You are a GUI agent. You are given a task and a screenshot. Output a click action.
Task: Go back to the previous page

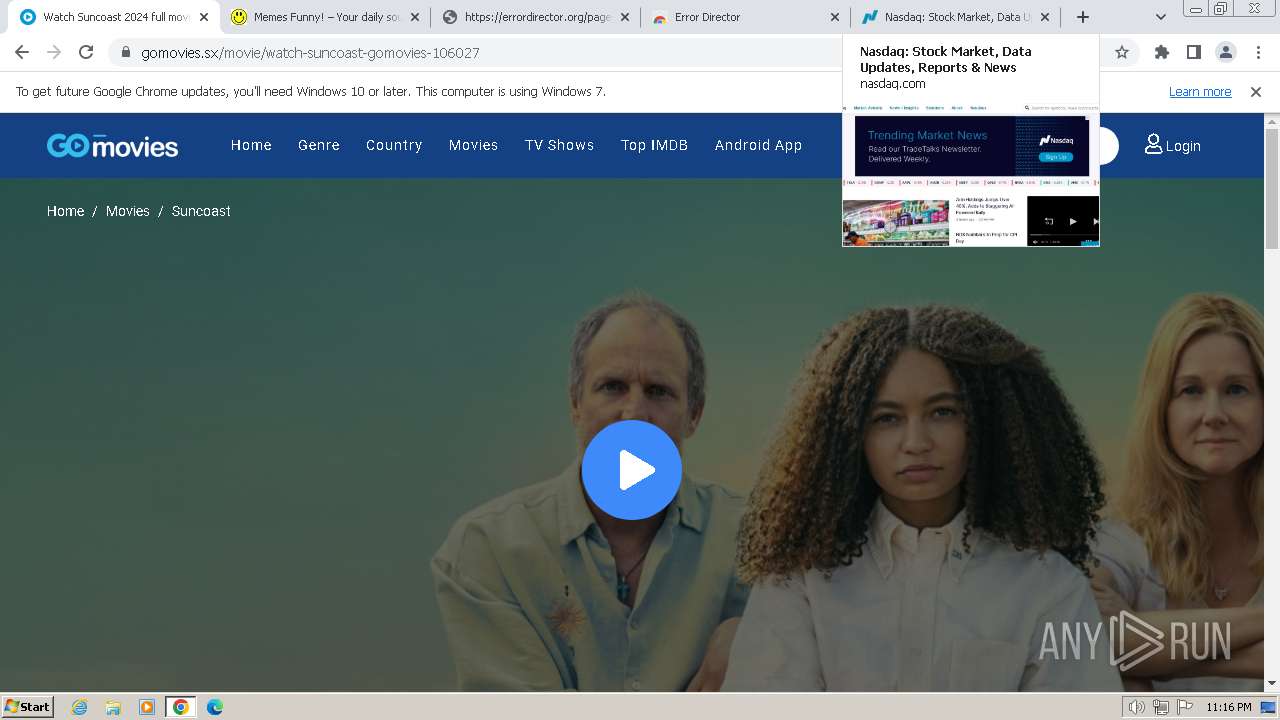click(x=22, y=52)
